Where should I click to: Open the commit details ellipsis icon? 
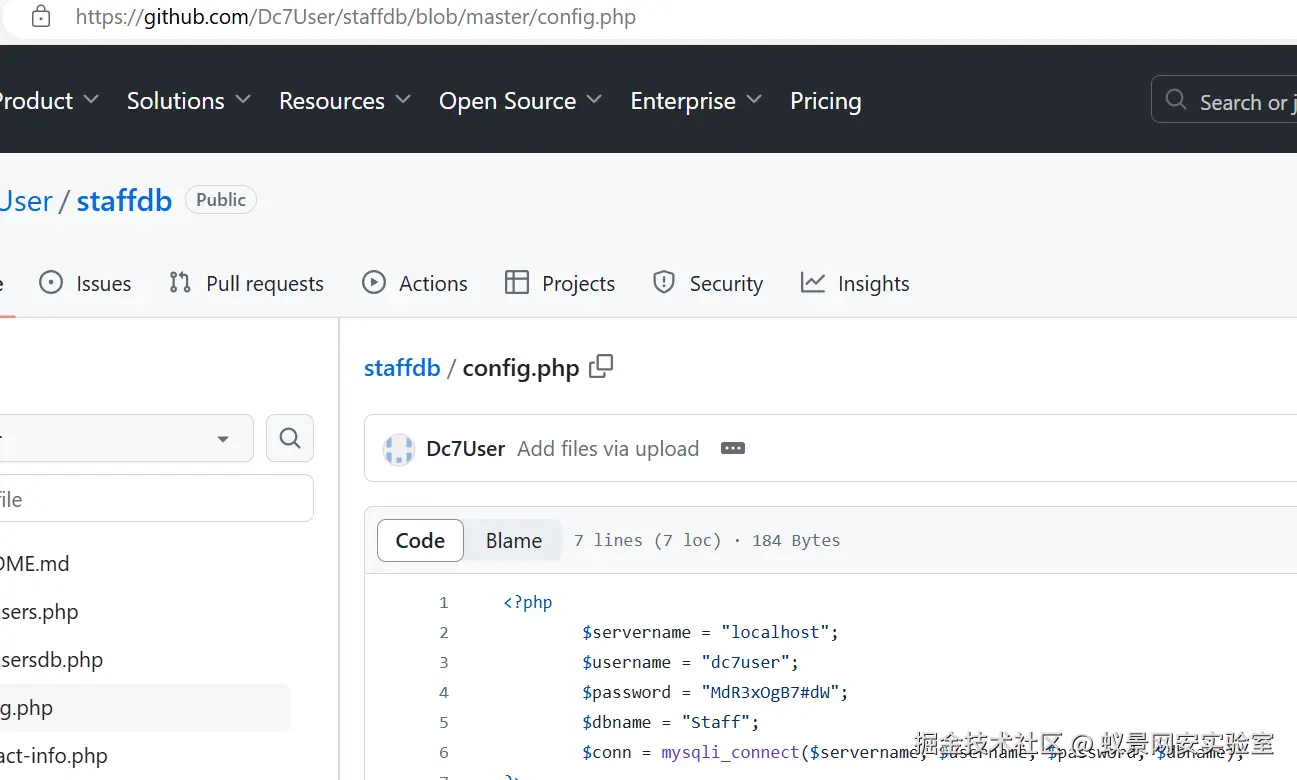coord(733,449)
